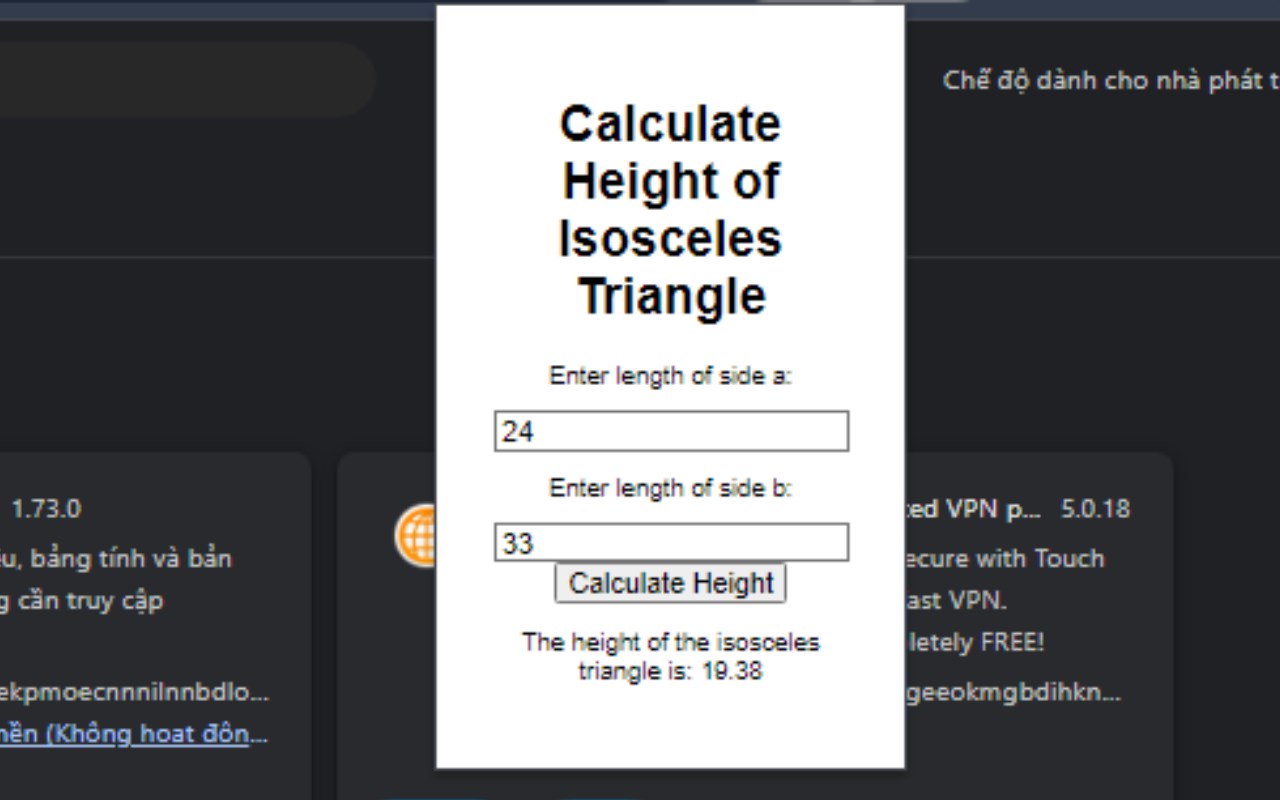Click the 'Enter length of side b' label
This screenshot has height=800, width=1280.
click(x=670, y=488)
